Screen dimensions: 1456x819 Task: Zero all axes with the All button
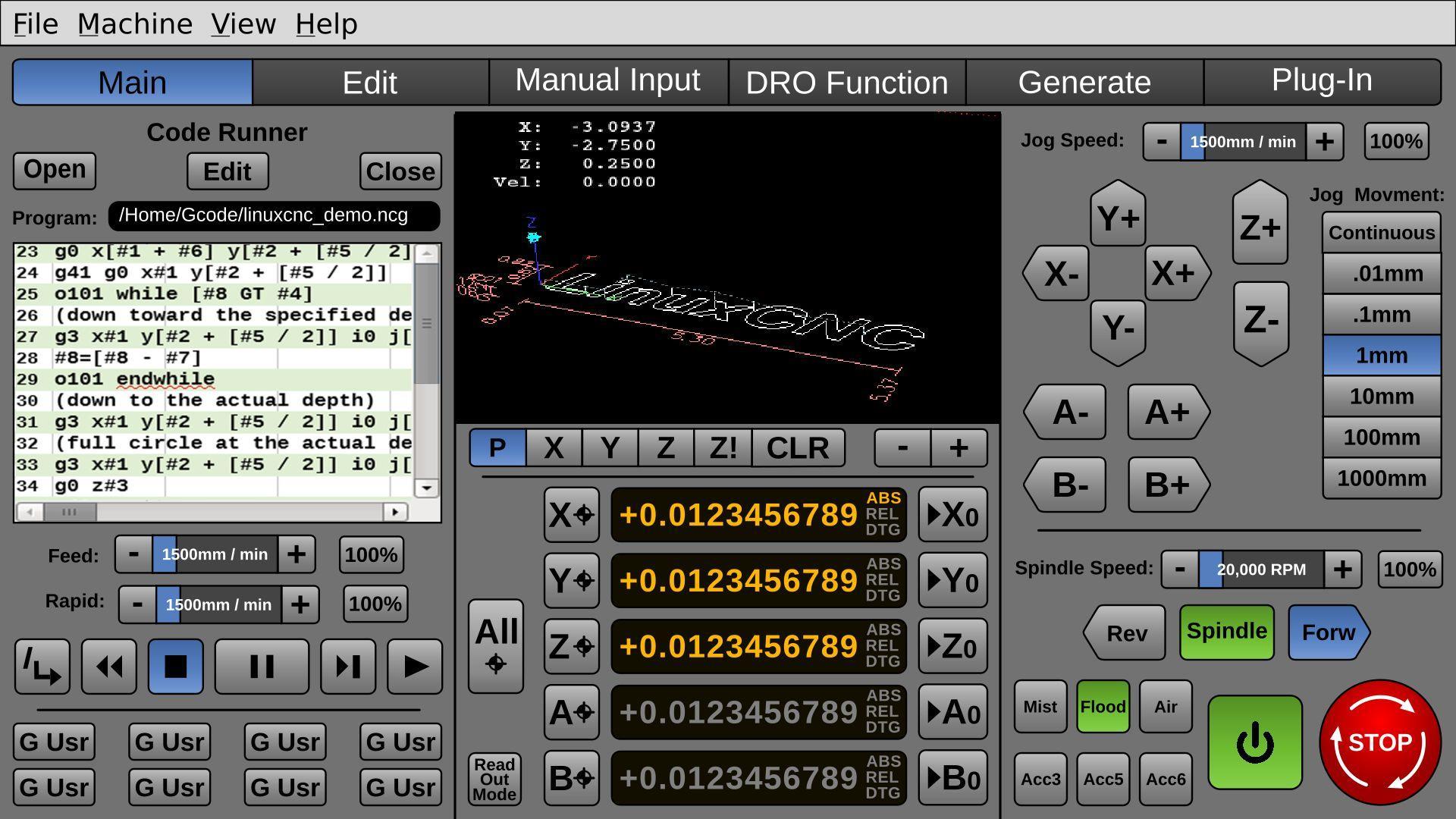pos(495,645)
